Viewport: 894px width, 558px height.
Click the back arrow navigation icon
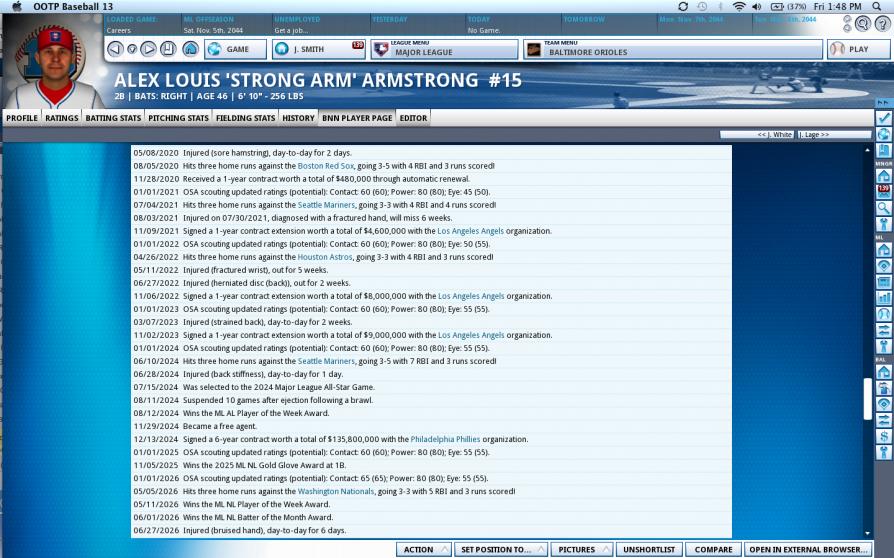coord(114,49)
